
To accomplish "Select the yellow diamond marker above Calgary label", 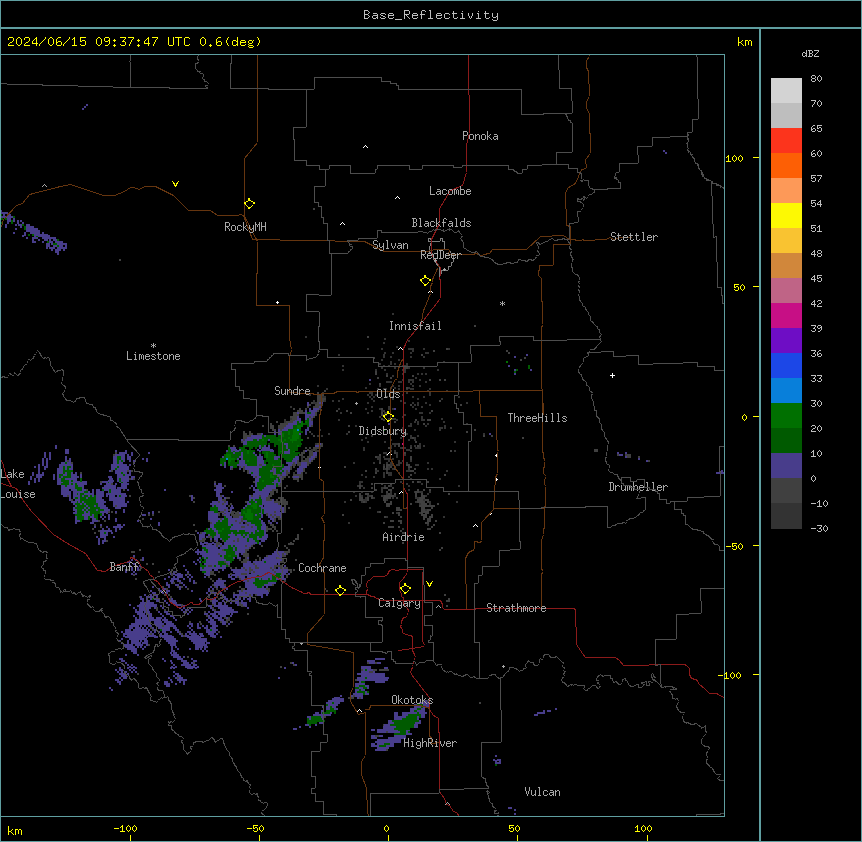I will tap(405, 589).
